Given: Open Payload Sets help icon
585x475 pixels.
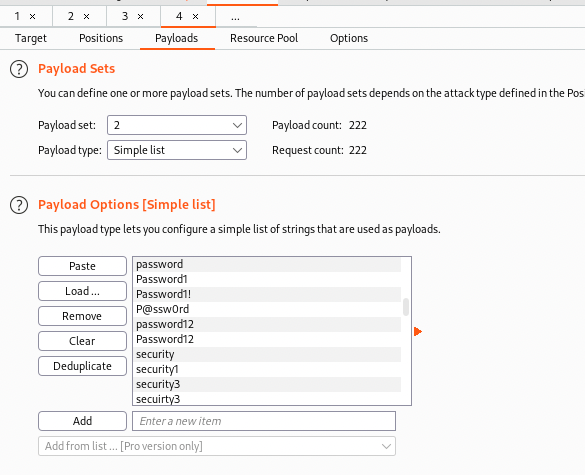Looking at the screenshot, I should (19, 69).
